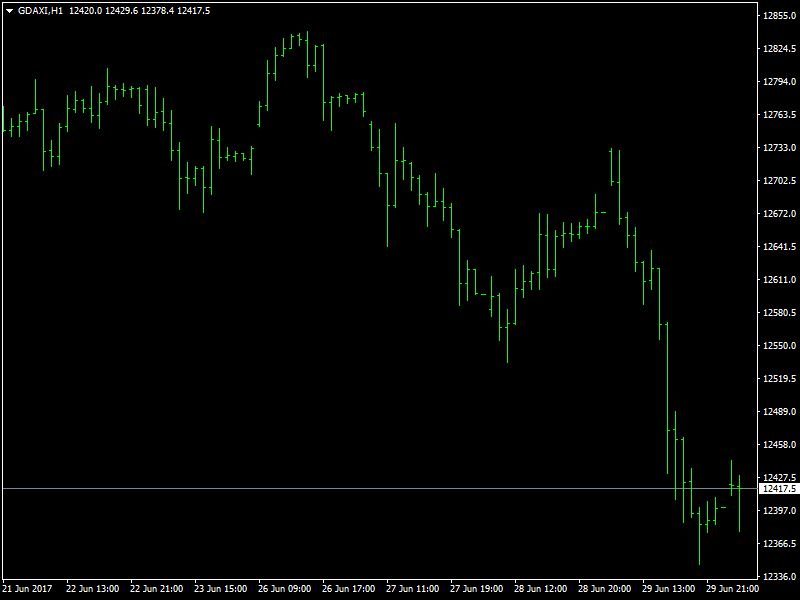Select price scale label 12733.0
Image resolution: width=800 pixels, height=600 pixels.
point(779,148)
